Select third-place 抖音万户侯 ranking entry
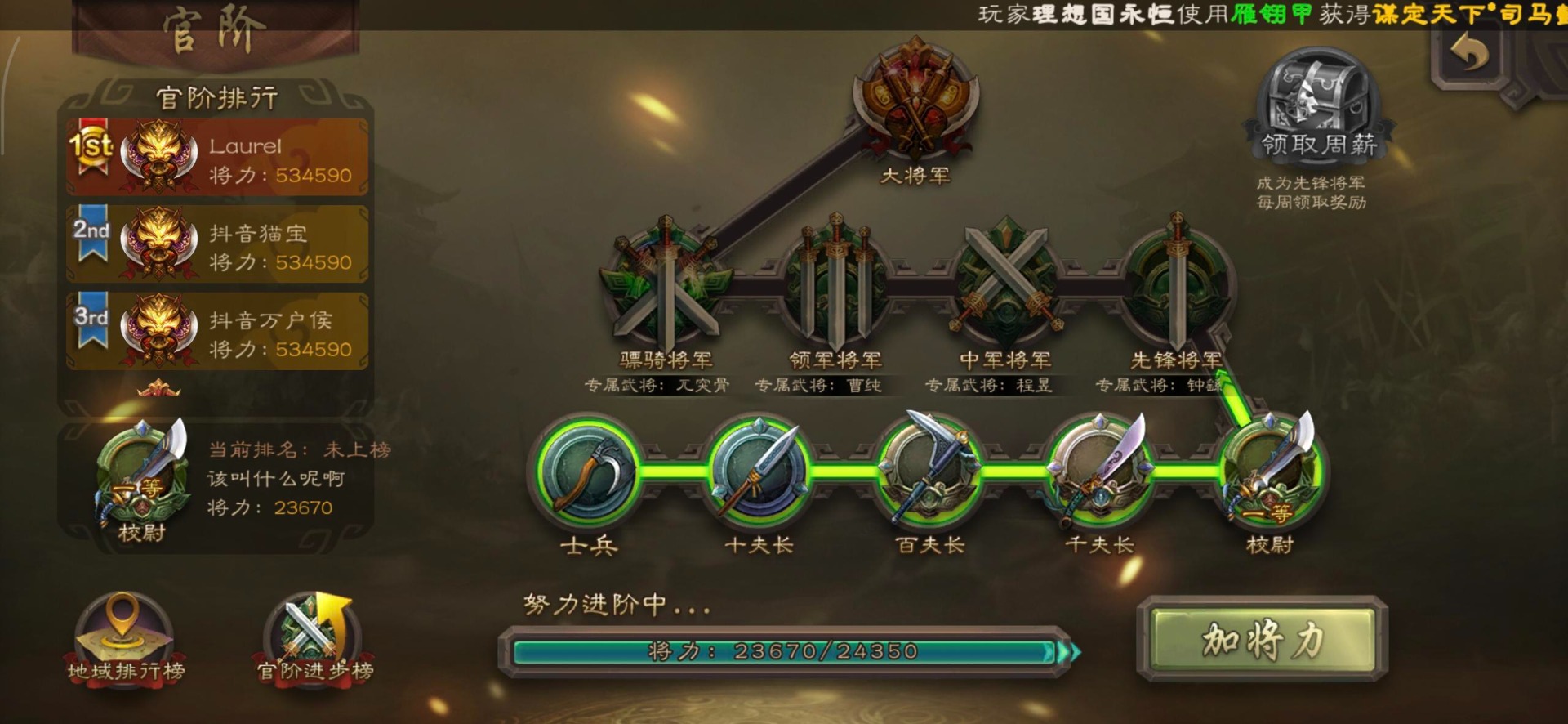 (x=217, y=331)
